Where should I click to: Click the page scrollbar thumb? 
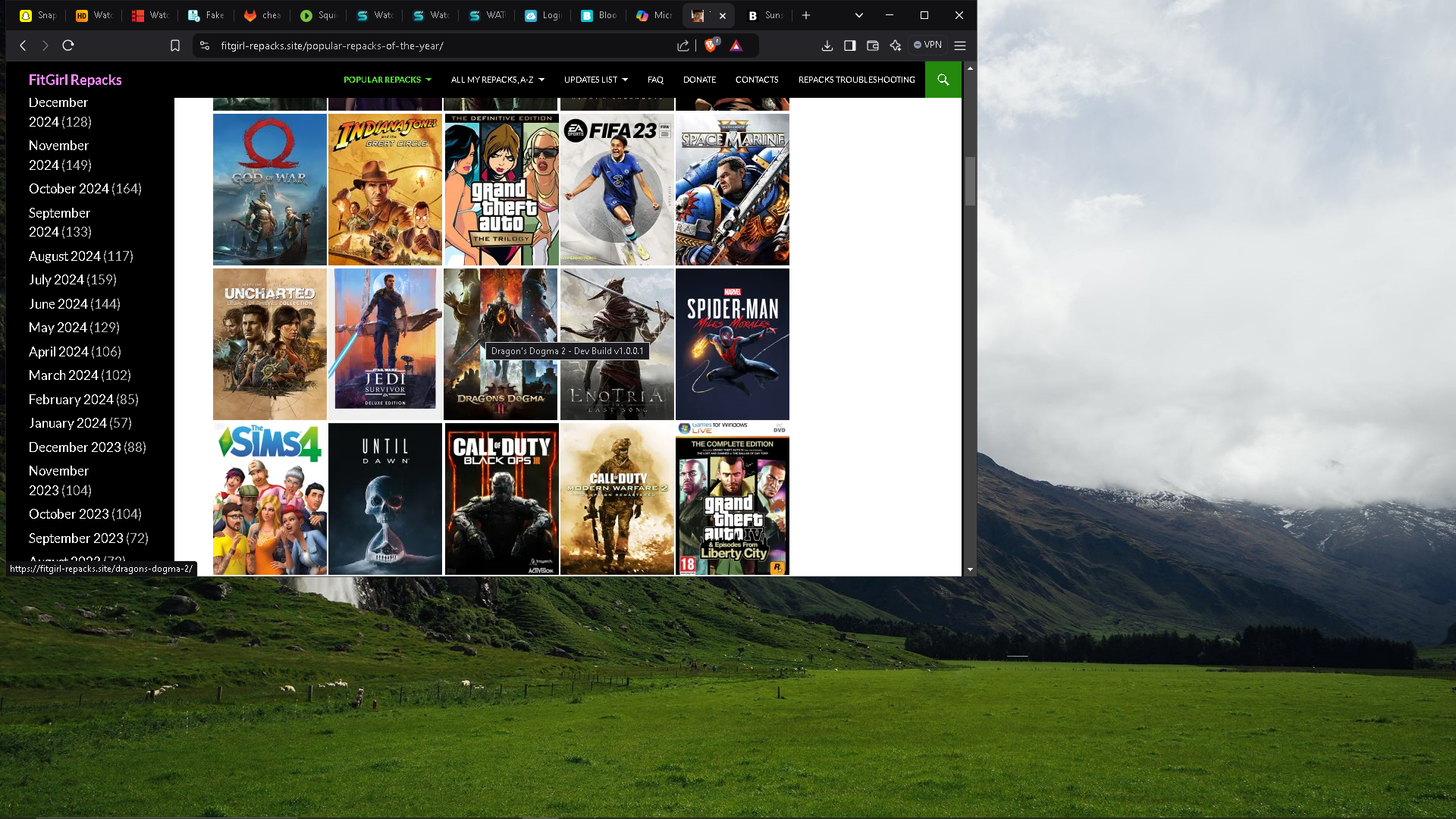point(970,180)
